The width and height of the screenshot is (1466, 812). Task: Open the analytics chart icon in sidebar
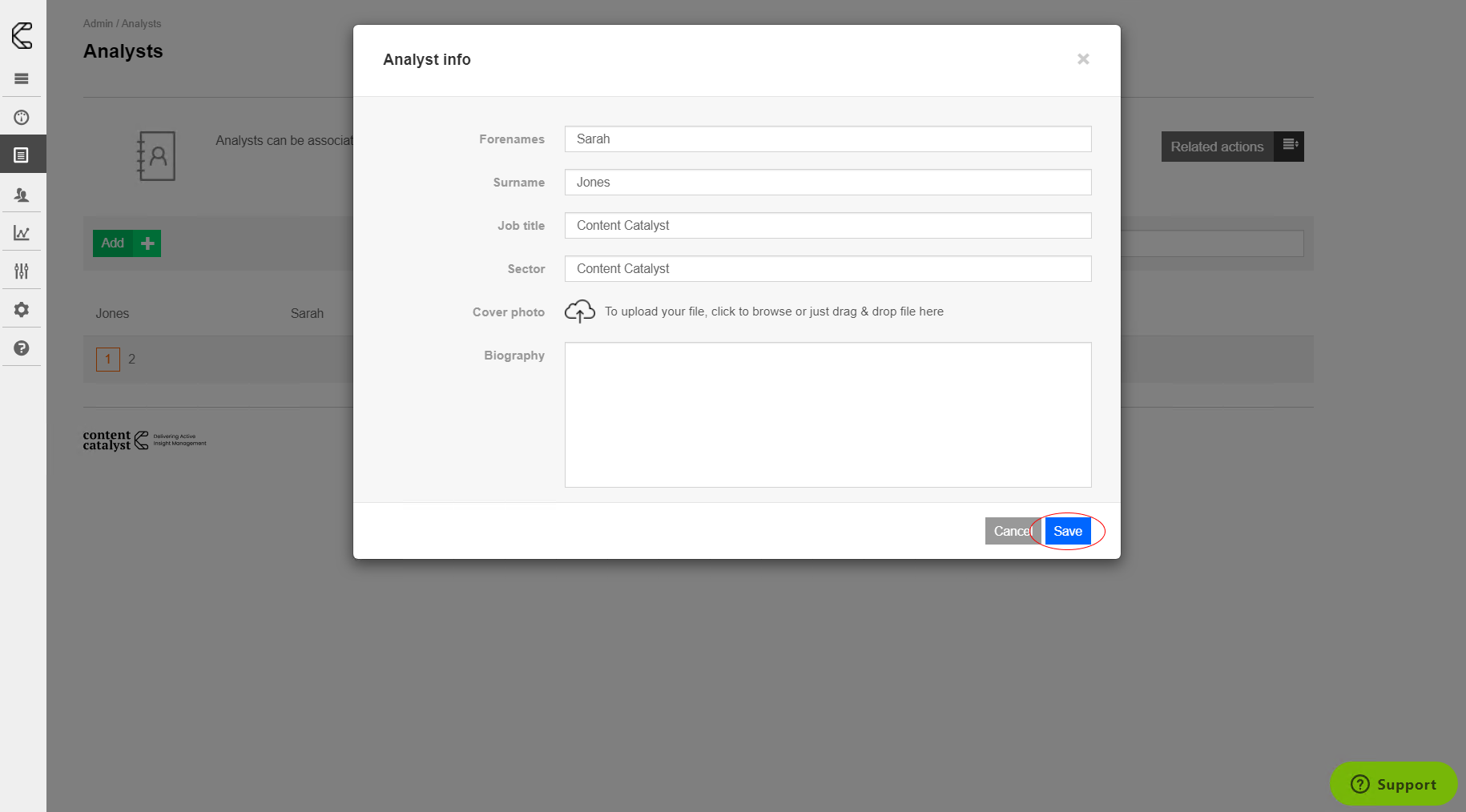pos(22,233)
